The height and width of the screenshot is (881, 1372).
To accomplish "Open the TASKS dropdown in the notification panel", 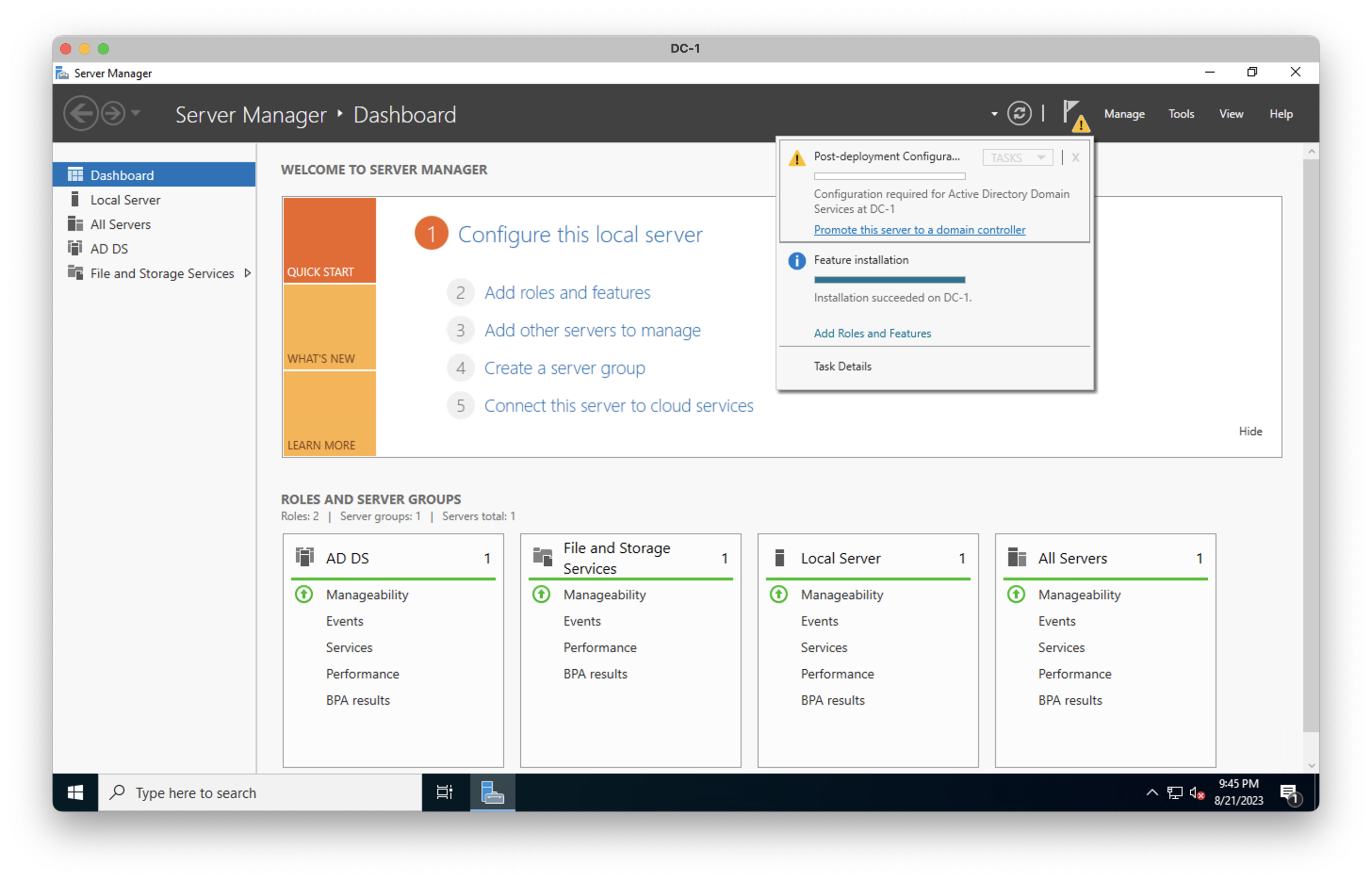I will point(1017,157).
